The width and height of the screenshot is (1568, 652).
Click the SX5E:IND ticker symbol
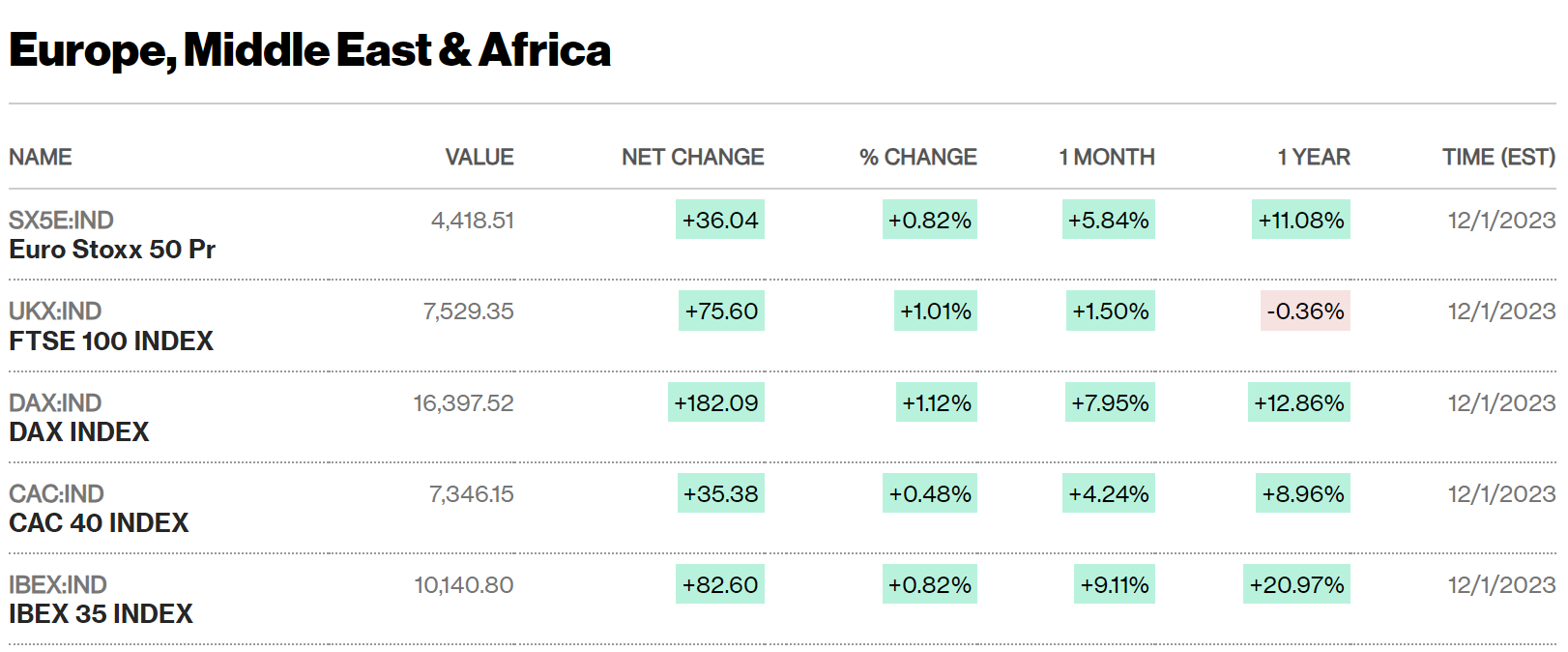[61, 221]
